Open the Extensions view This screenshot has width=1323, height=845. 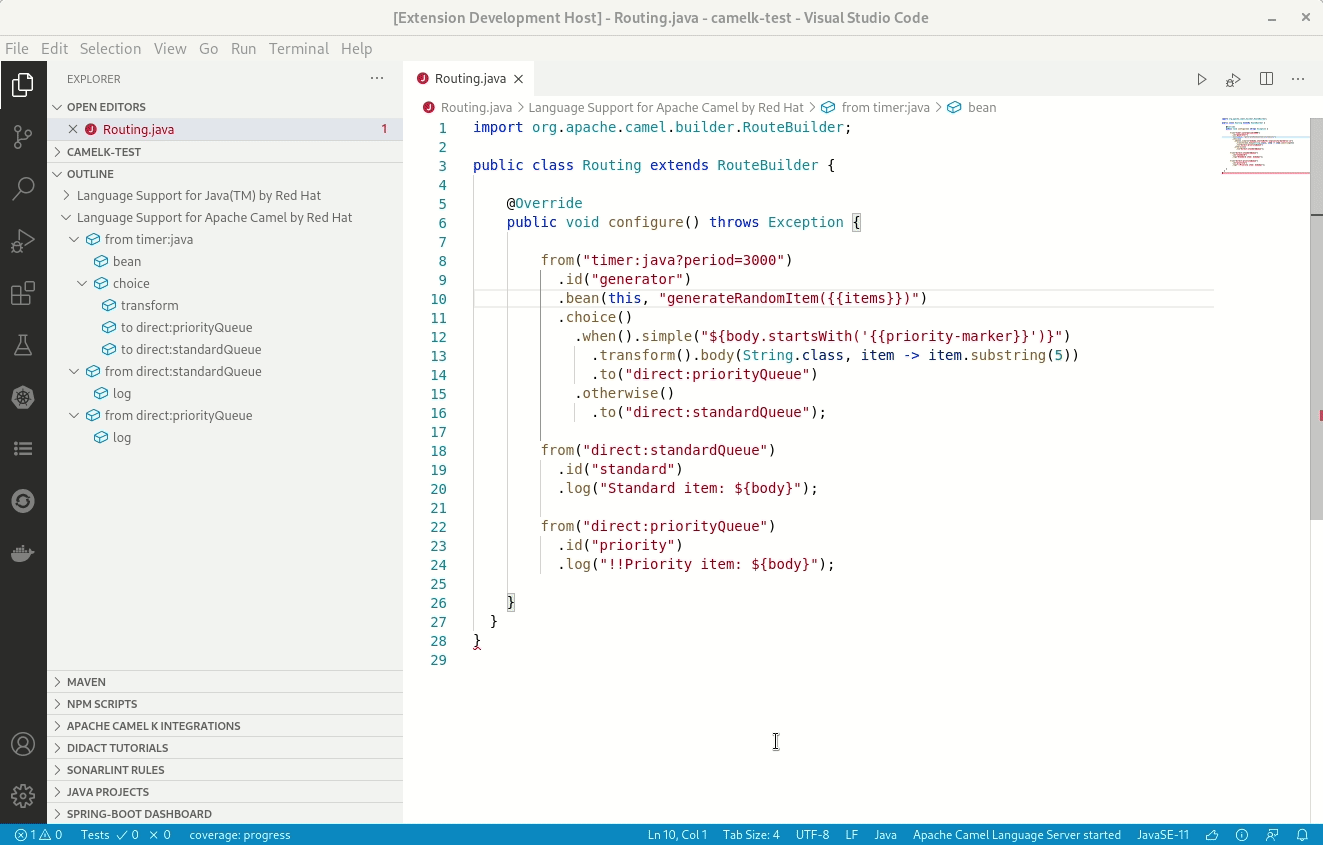pyautogui.click(x=23, y=294)
